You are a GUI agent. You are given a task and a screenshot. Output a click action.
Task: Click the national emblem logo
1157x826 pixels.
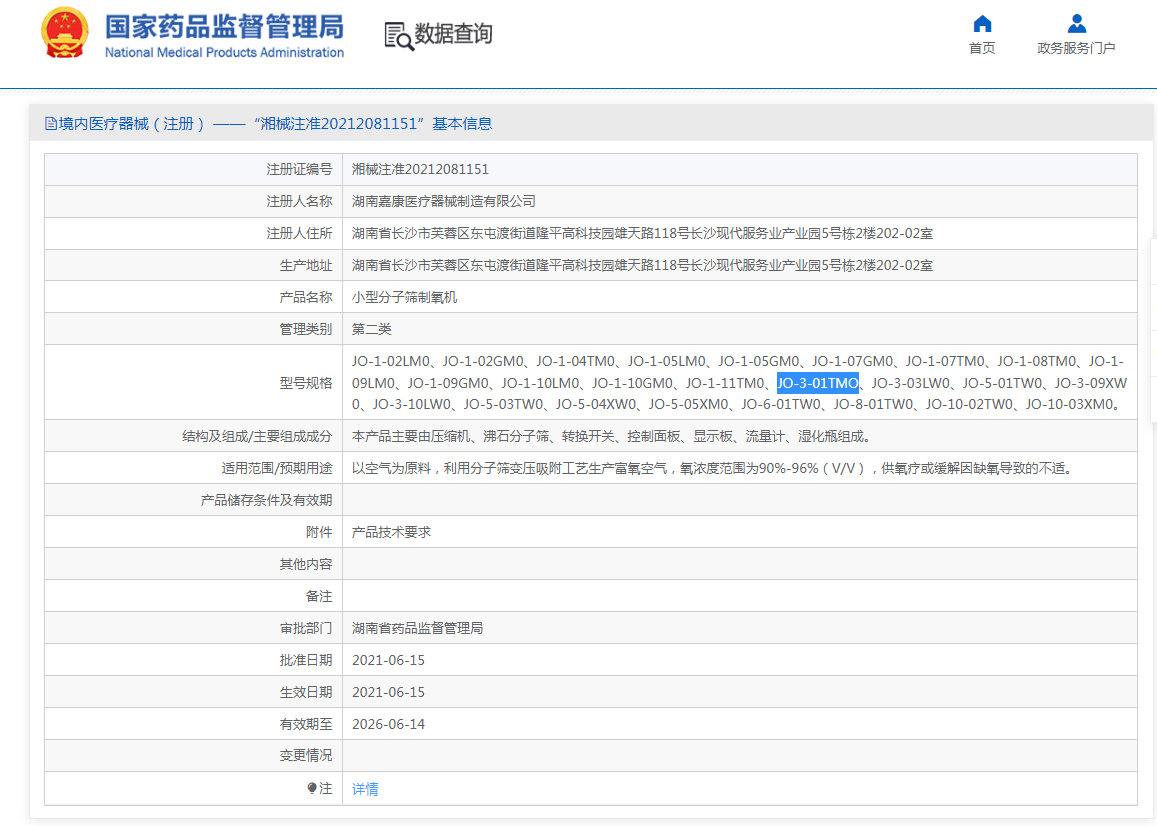coord(65,32)
